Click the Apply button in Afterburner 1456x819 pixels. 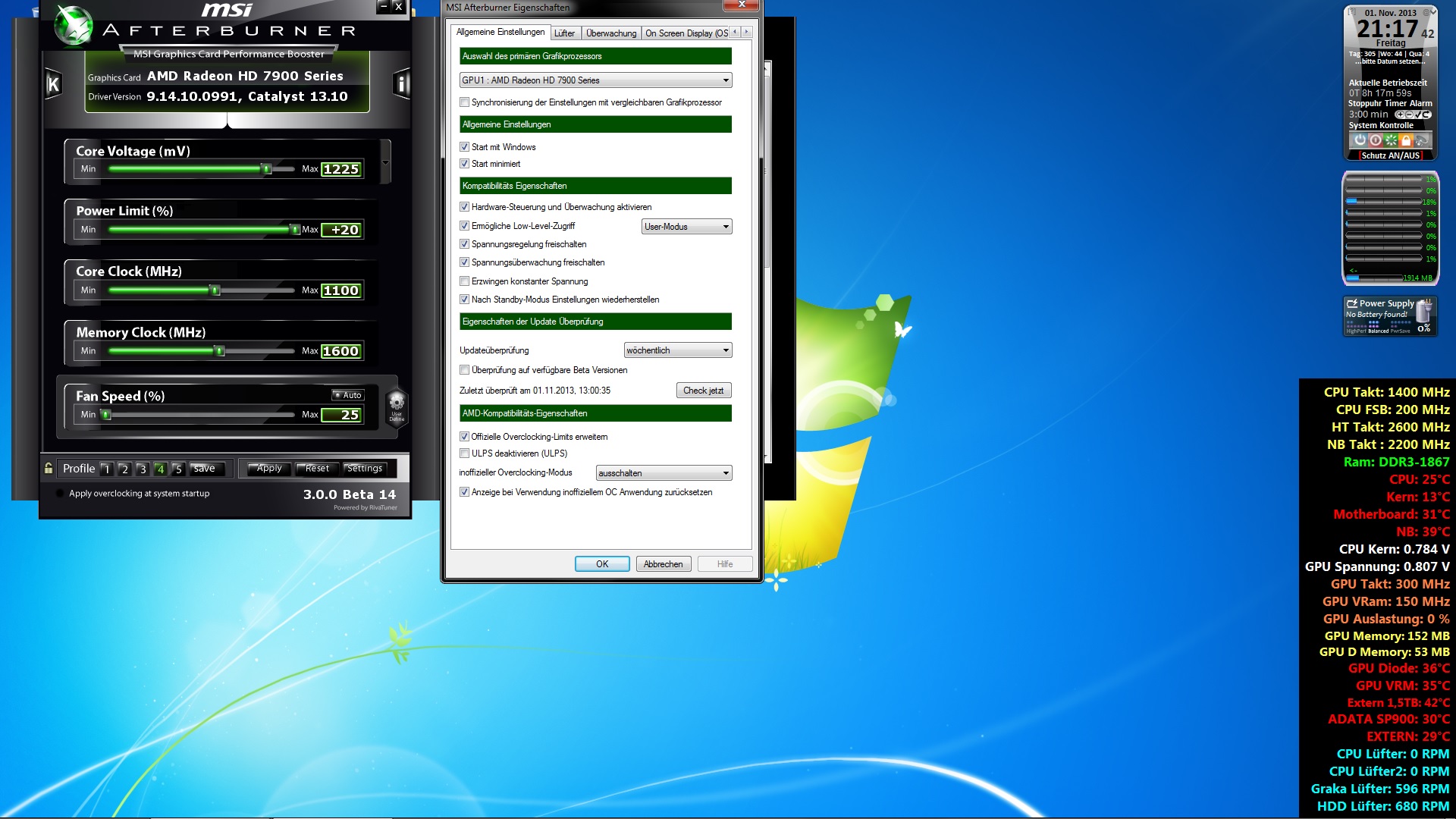(268, 469)
